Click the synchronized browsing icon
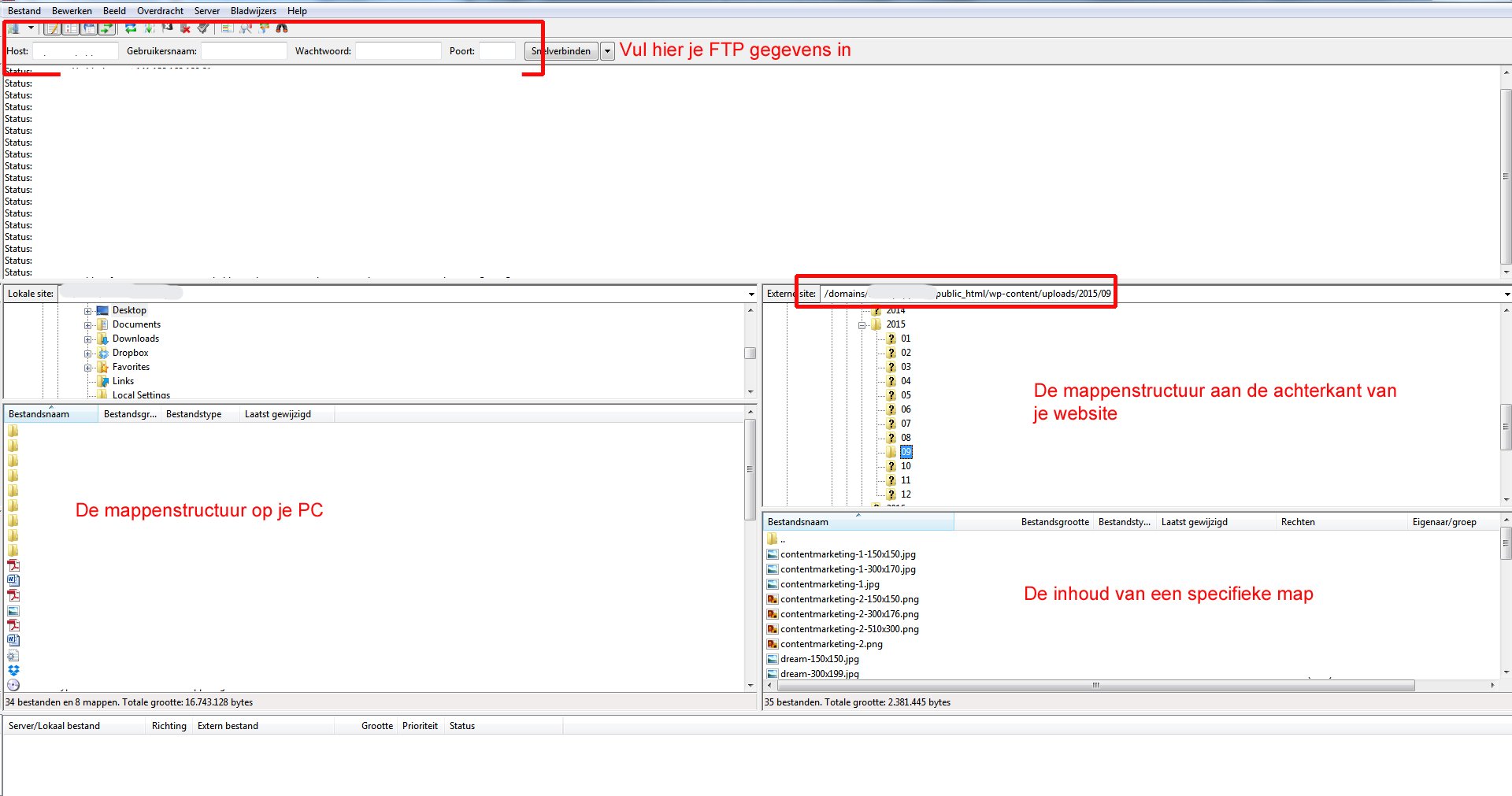The width and height of the screenshot is (1512, 796). click(264, 28)
